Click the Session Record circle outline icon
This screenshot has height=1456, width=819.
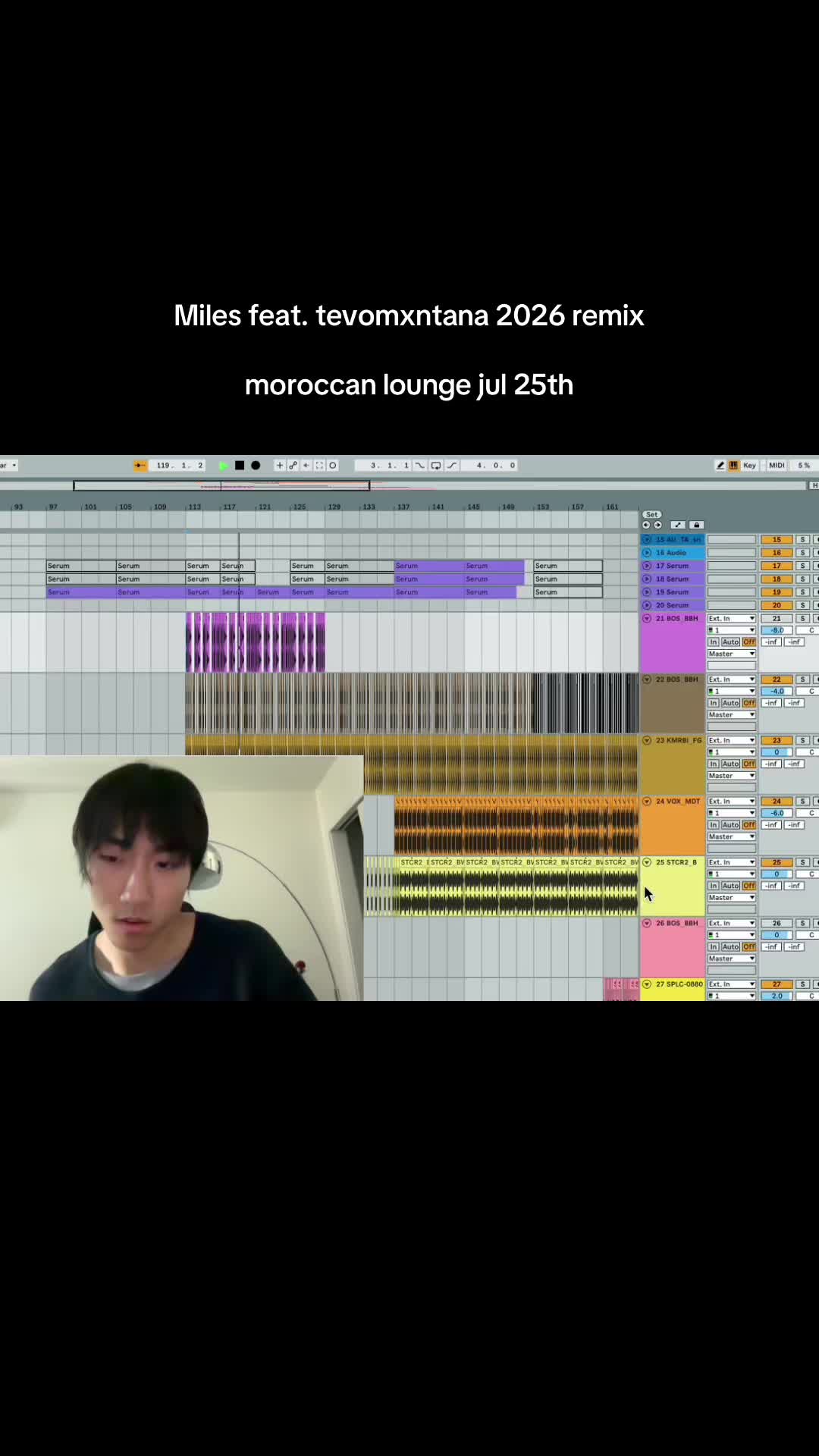tap(332, 466)
